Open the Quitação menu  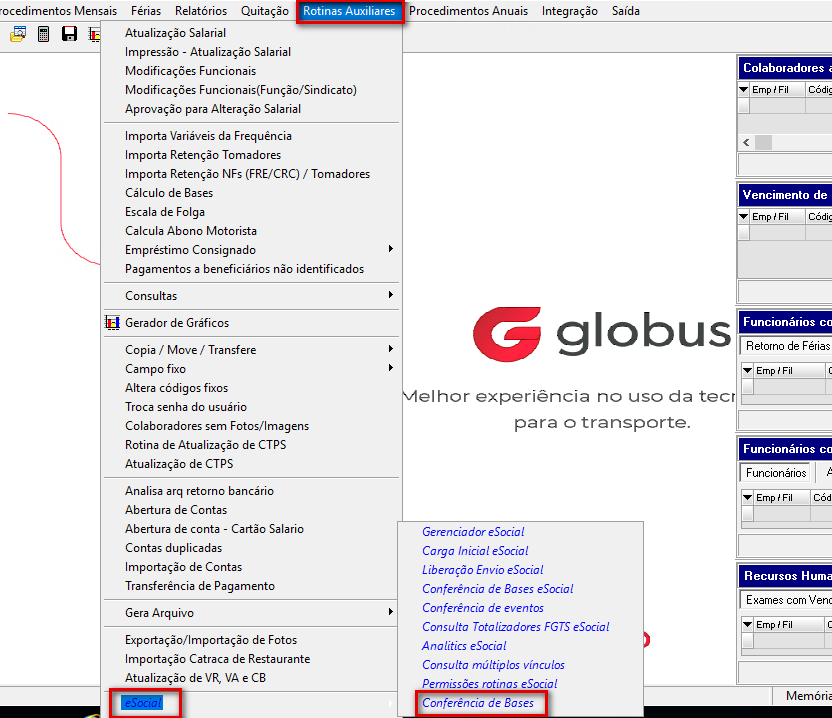point(265,11)
